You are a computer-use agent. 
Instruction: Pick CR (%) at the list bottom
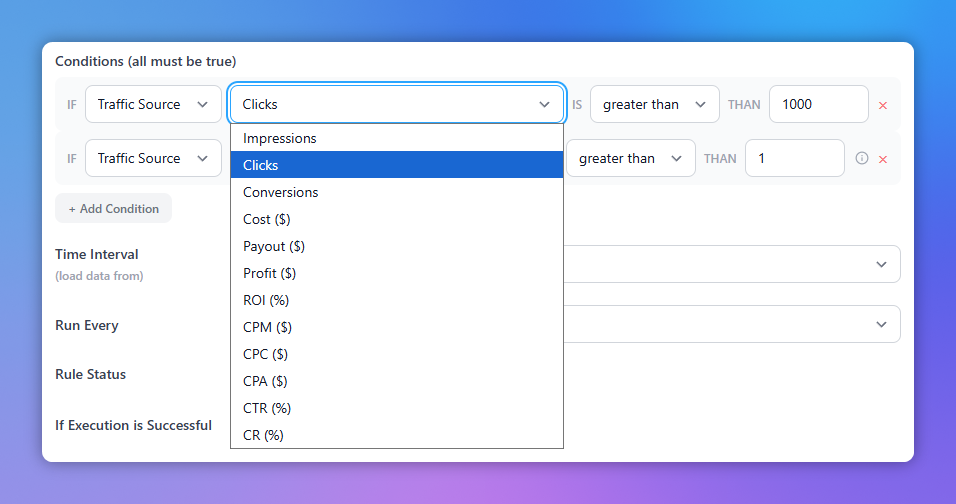[397, 435]
